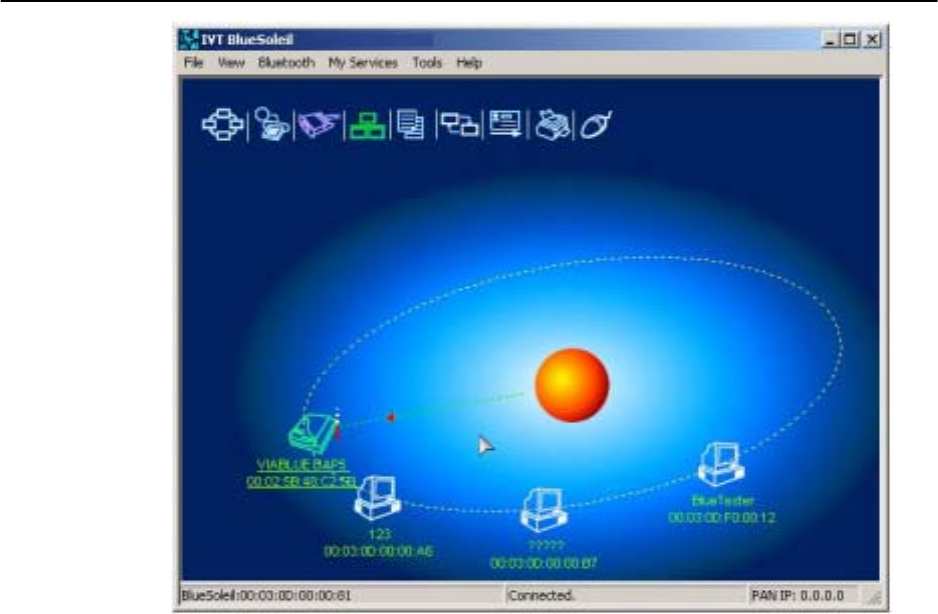
Task: Select the computer icon for device 123
Action: 377,498
